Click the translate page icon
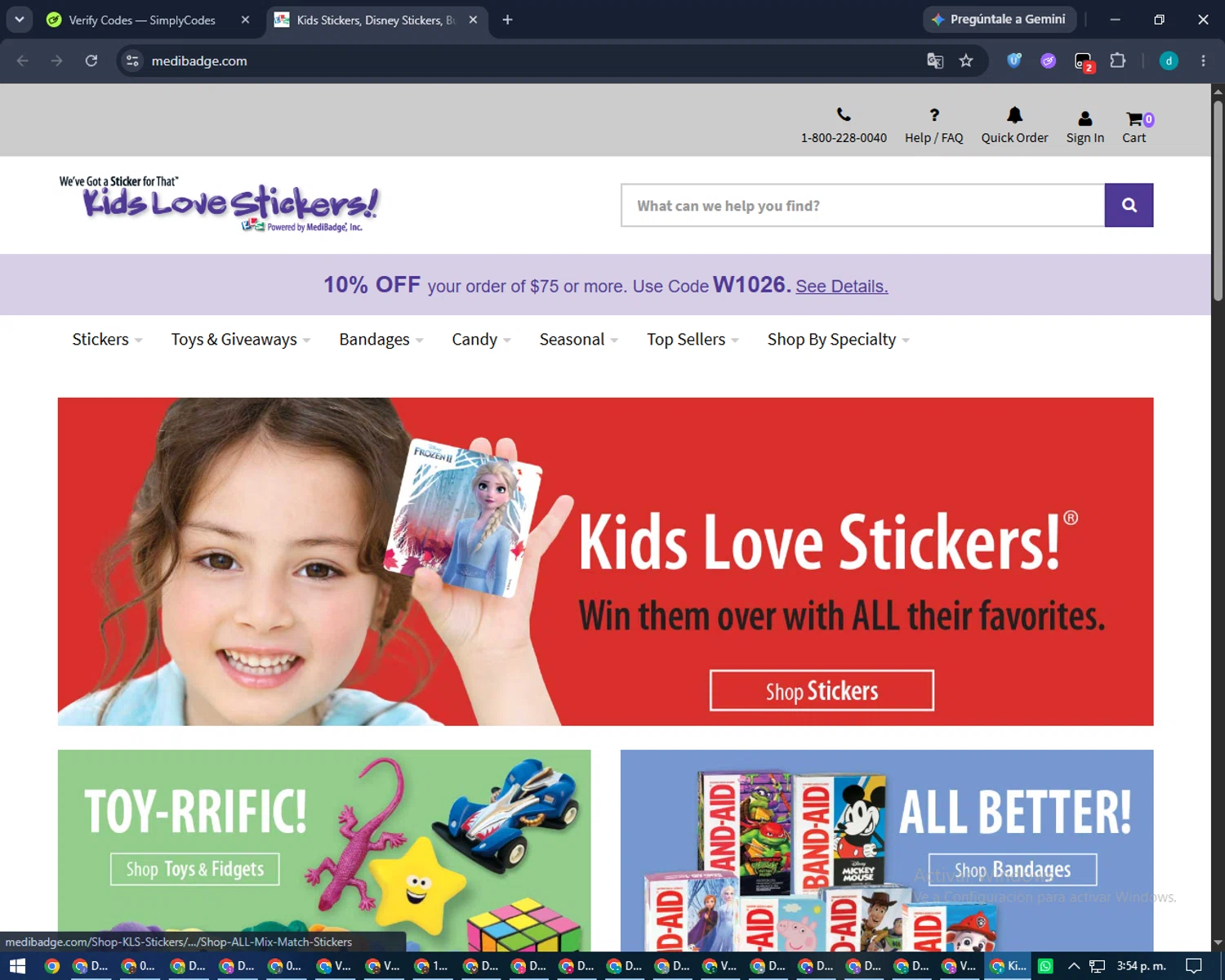This screenshot has height=980, width=1225. [935, 60]
